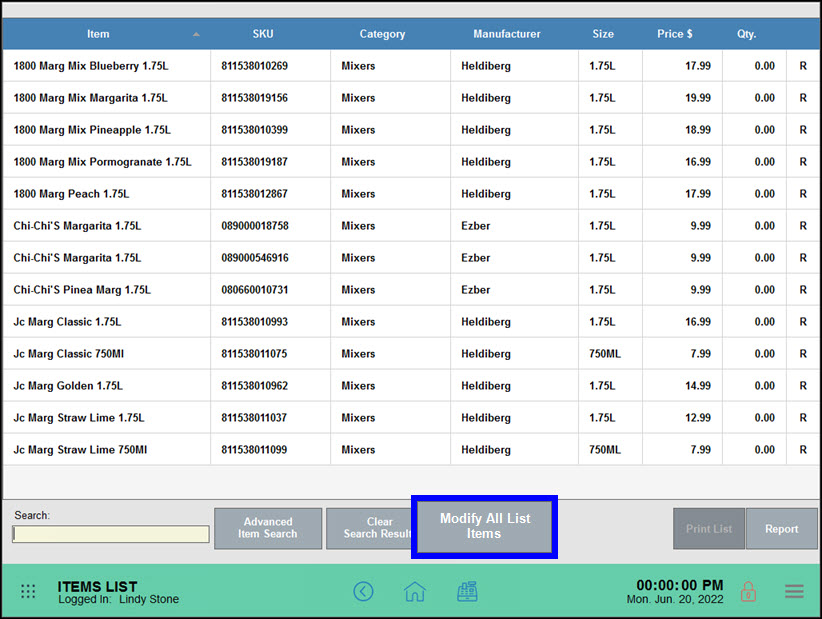Open the app grid dots menu

(x=28, y=591)
